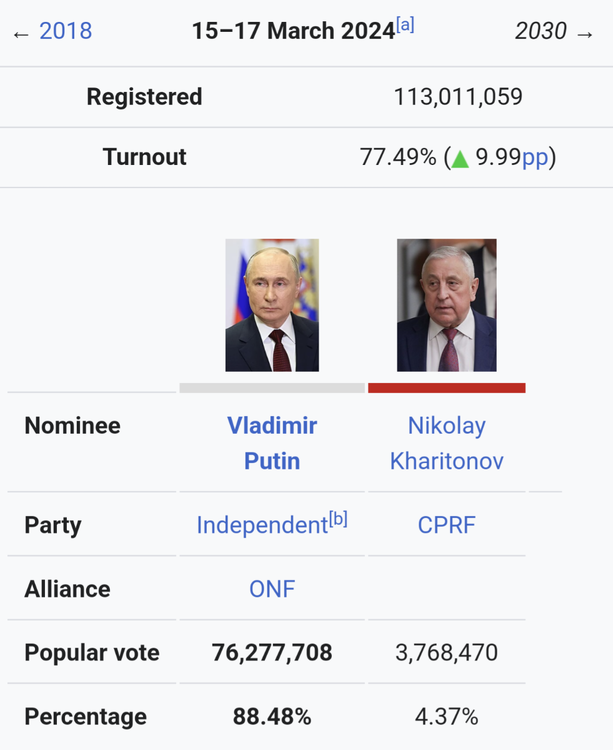Viewport: 613px width, 750px height.
Task: Open the 2018 previous election link
Action: point(65,31)
